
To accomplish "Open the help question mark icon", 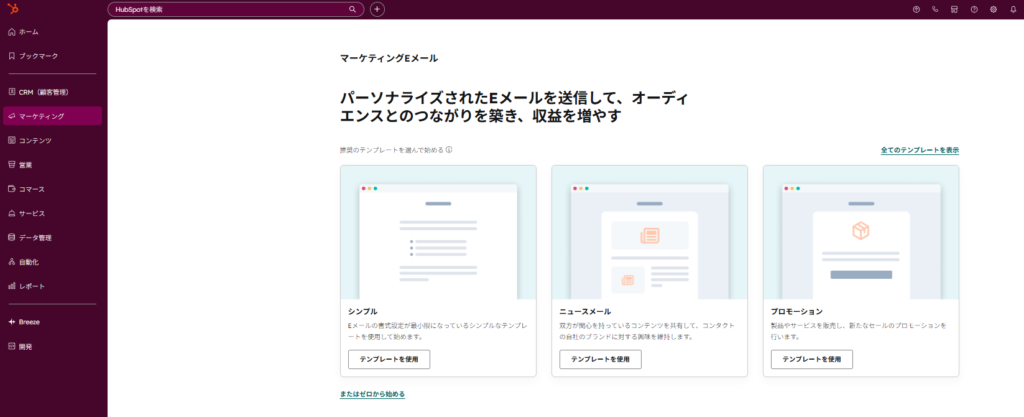I will point(974,9).
